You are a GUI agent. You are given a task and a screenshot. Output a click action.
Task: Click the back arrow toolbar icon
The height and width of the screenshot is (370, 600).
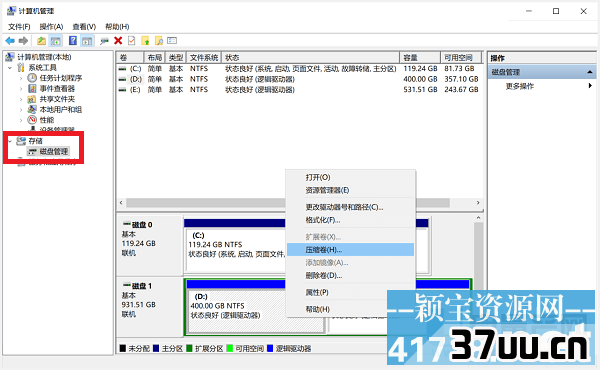10,41
